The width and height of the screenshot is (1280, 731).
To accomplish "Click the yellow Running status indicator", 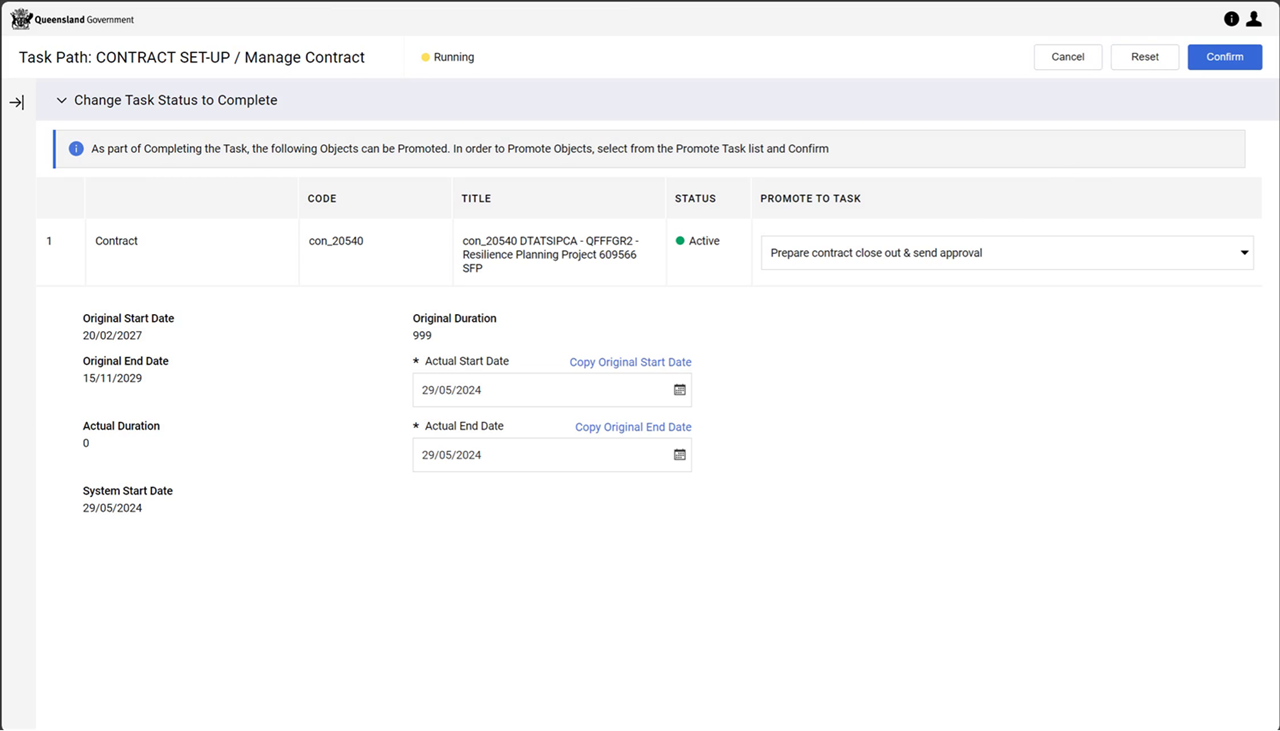I will tap(425, 57).
